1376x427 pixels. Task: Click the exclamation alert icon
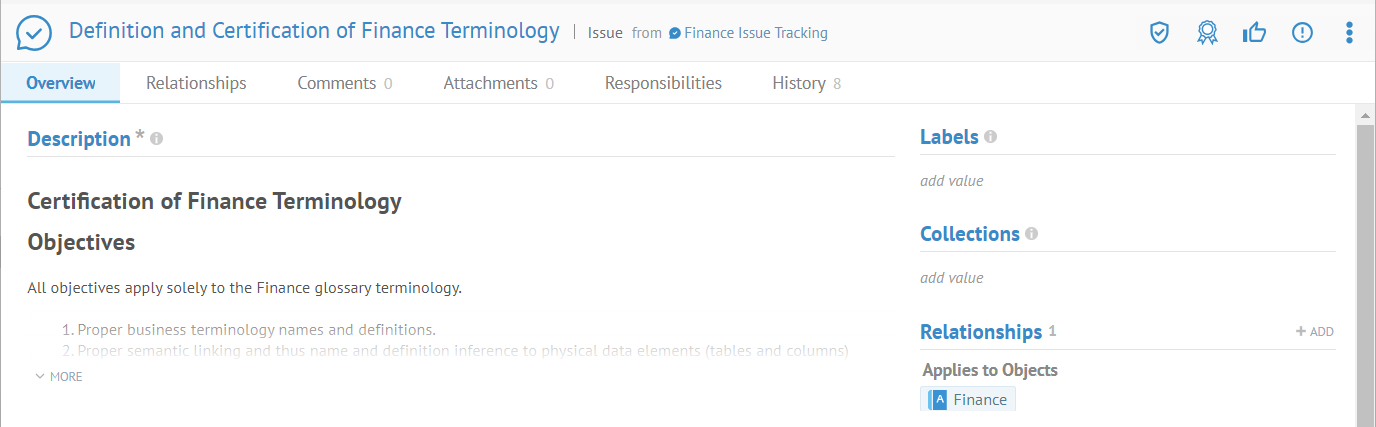coord(1302,33)
